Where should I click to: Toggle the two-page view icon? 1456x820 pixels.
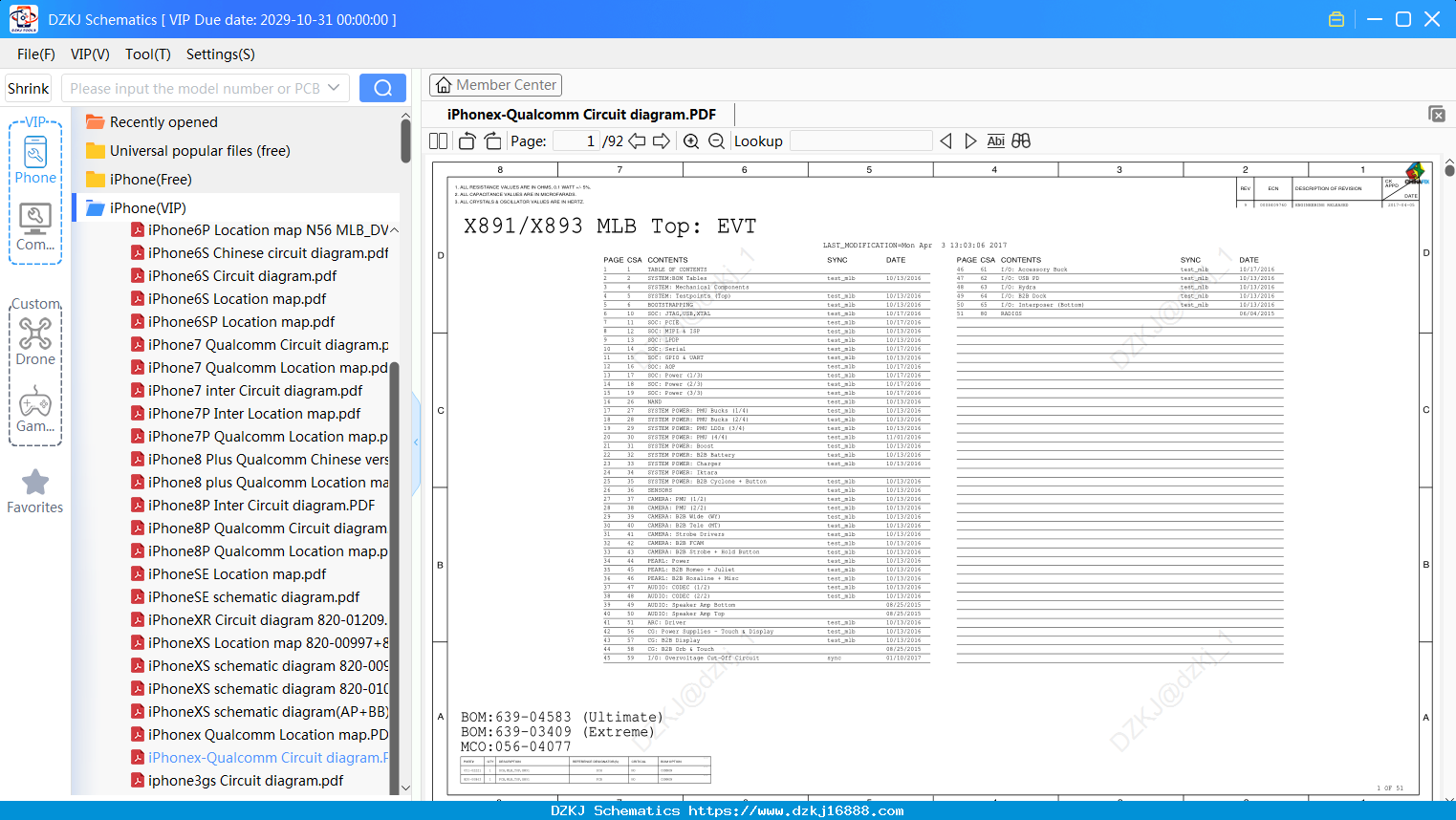pos(439,140)
